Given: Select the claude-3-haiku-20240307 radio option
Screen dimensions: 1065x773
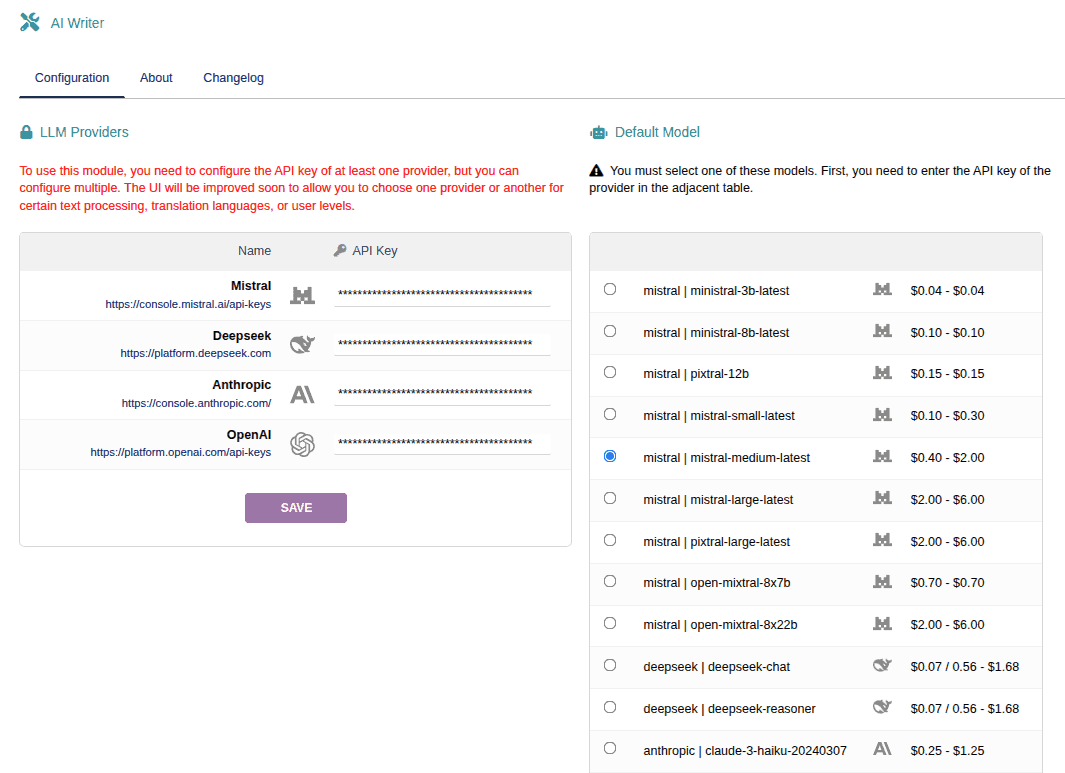Looking at the screenshot, I should 610,748.
